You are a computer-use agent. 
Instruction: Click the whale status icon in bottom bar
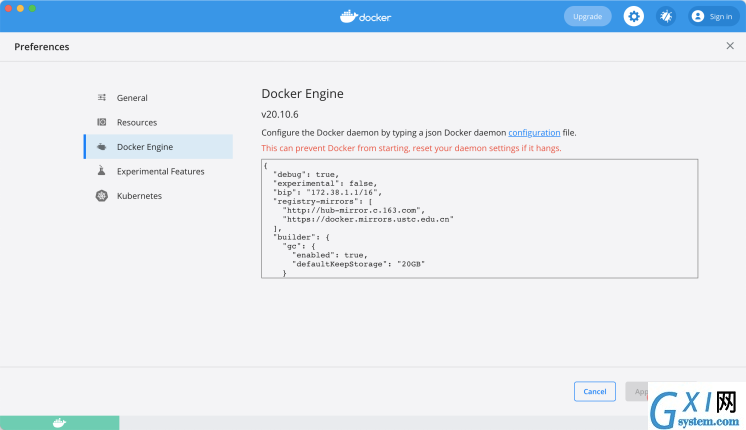[x=59, y=423]
